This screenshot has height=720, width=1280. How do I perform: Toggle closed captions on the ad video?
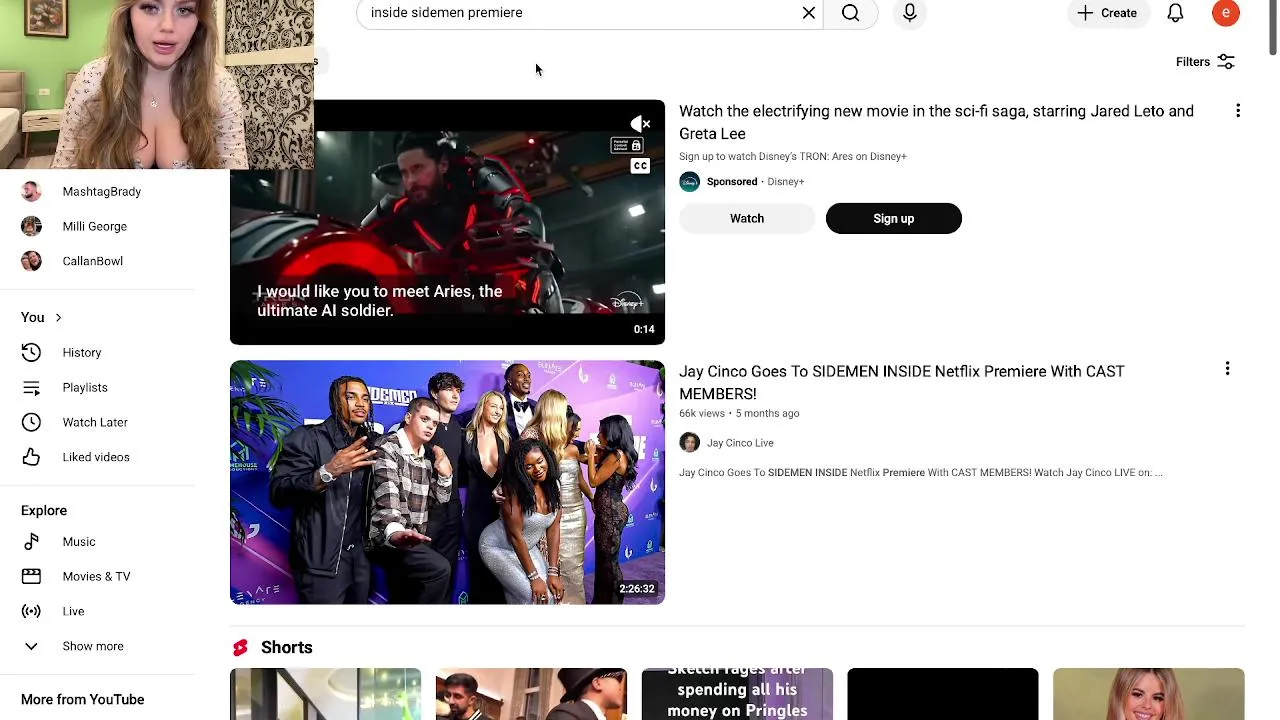tap(640, 166)
